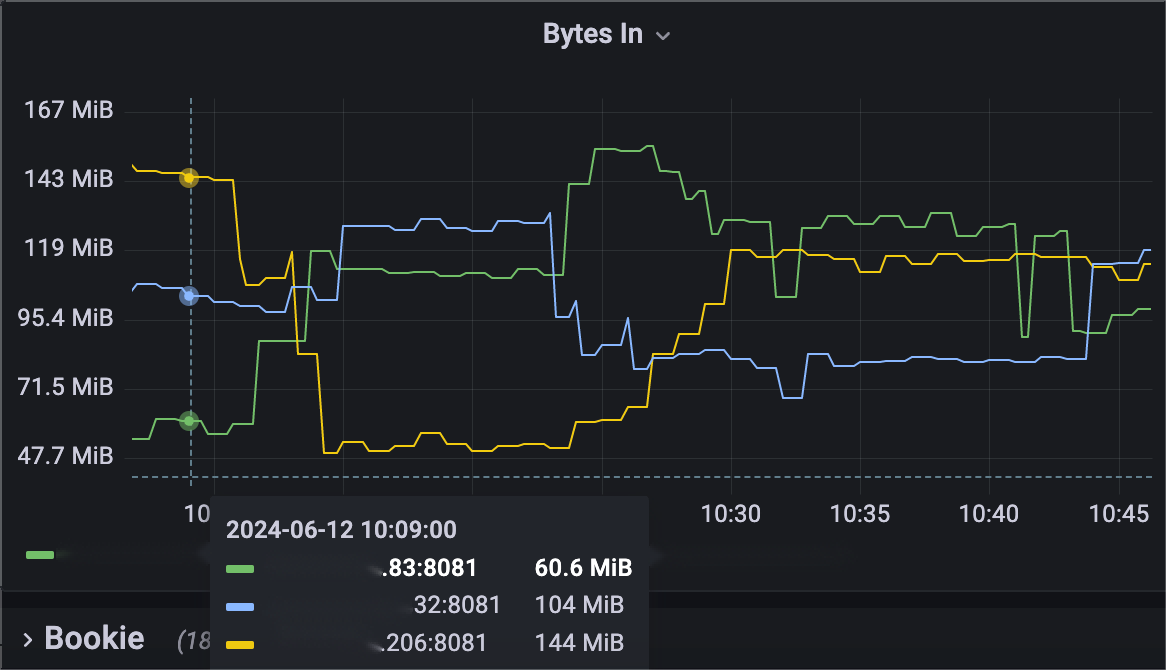Click blue swatch beside 32:8081 in tooltip
This screenshot has width=1166, height=670.
tap(240, 605)
